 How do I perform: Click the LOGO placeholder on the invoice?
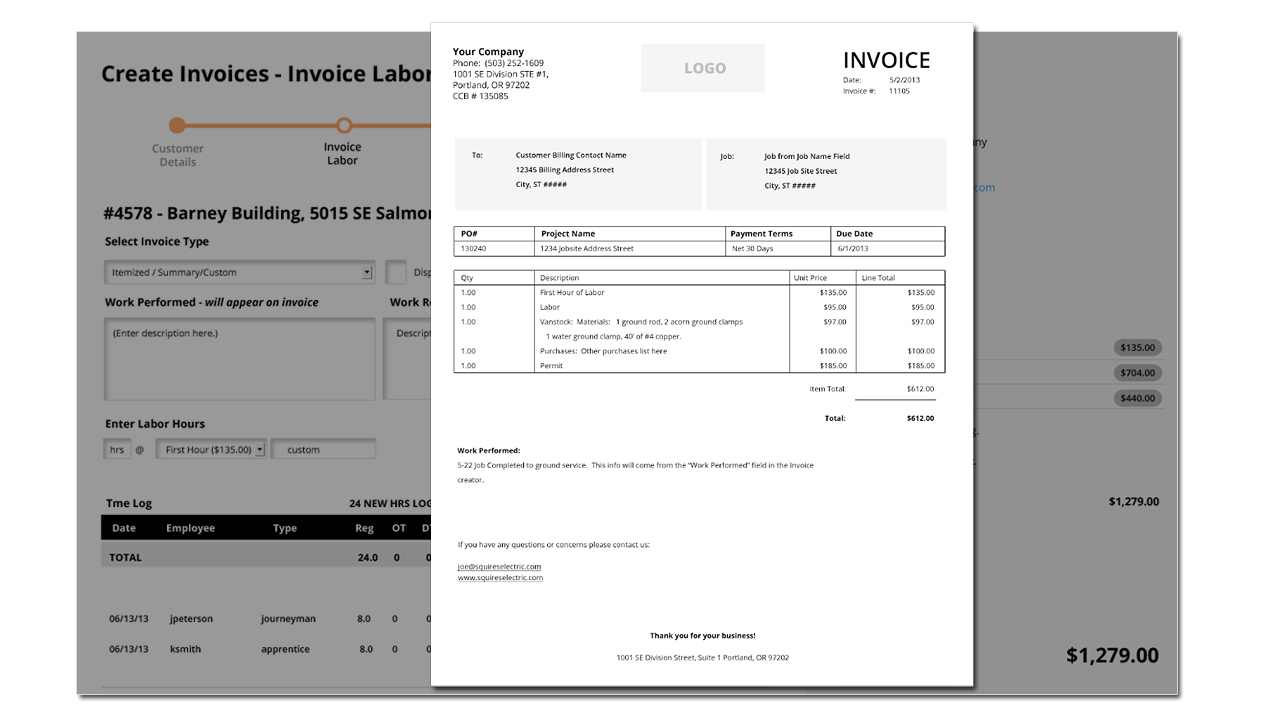[x=703, y=68]
